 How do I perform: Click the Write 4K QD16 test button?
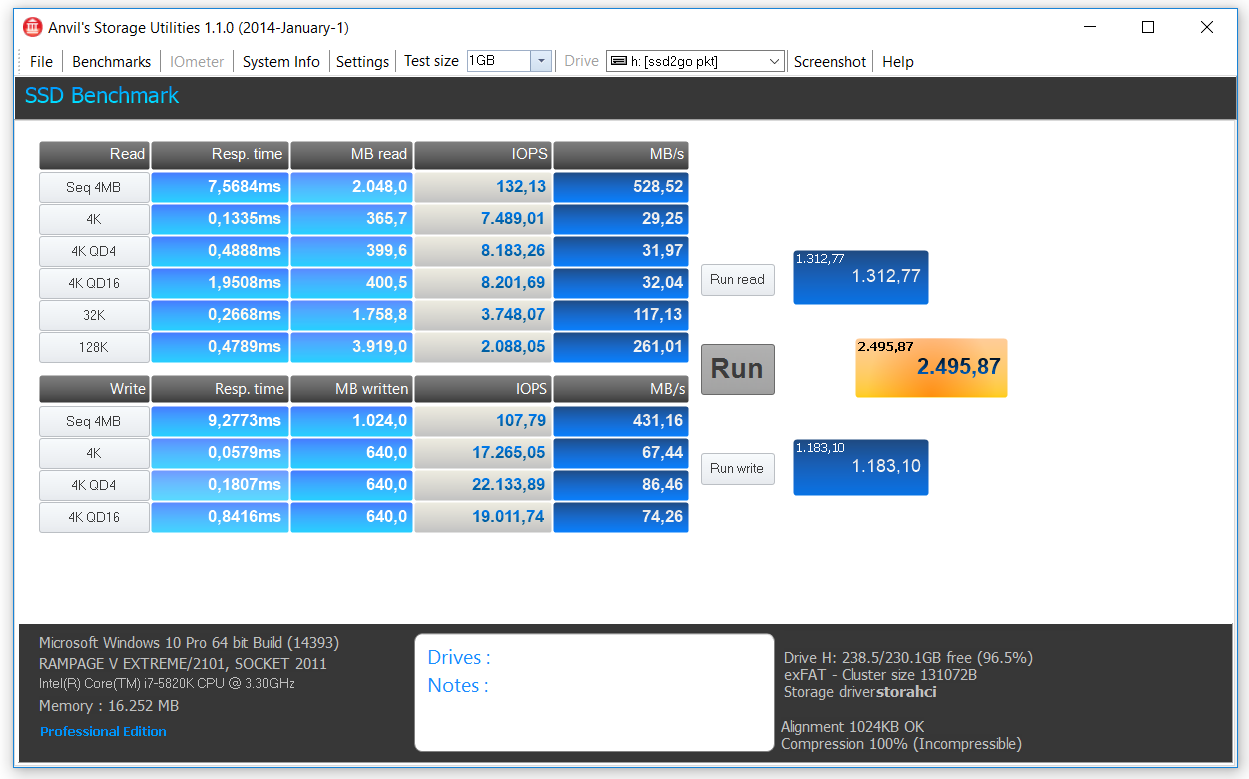[x=94, y=517]
